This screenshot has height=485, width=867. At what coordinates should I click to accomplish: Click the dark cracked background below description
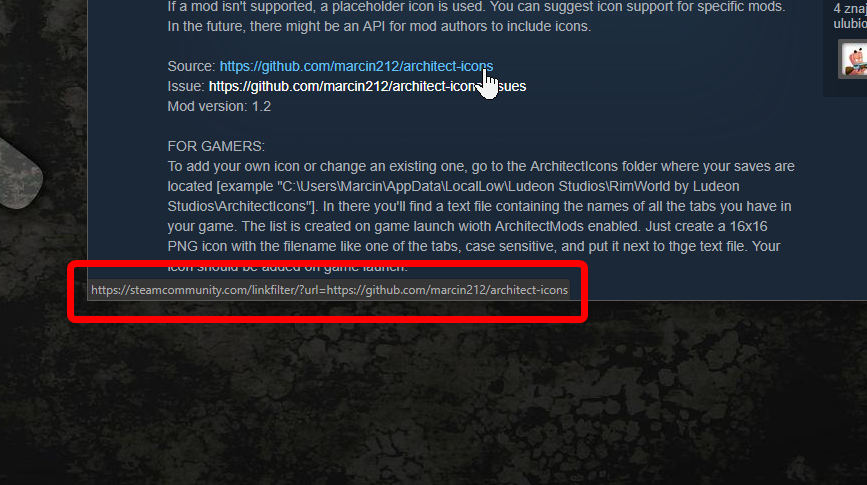pyautogui.click(x=434, y=398)
